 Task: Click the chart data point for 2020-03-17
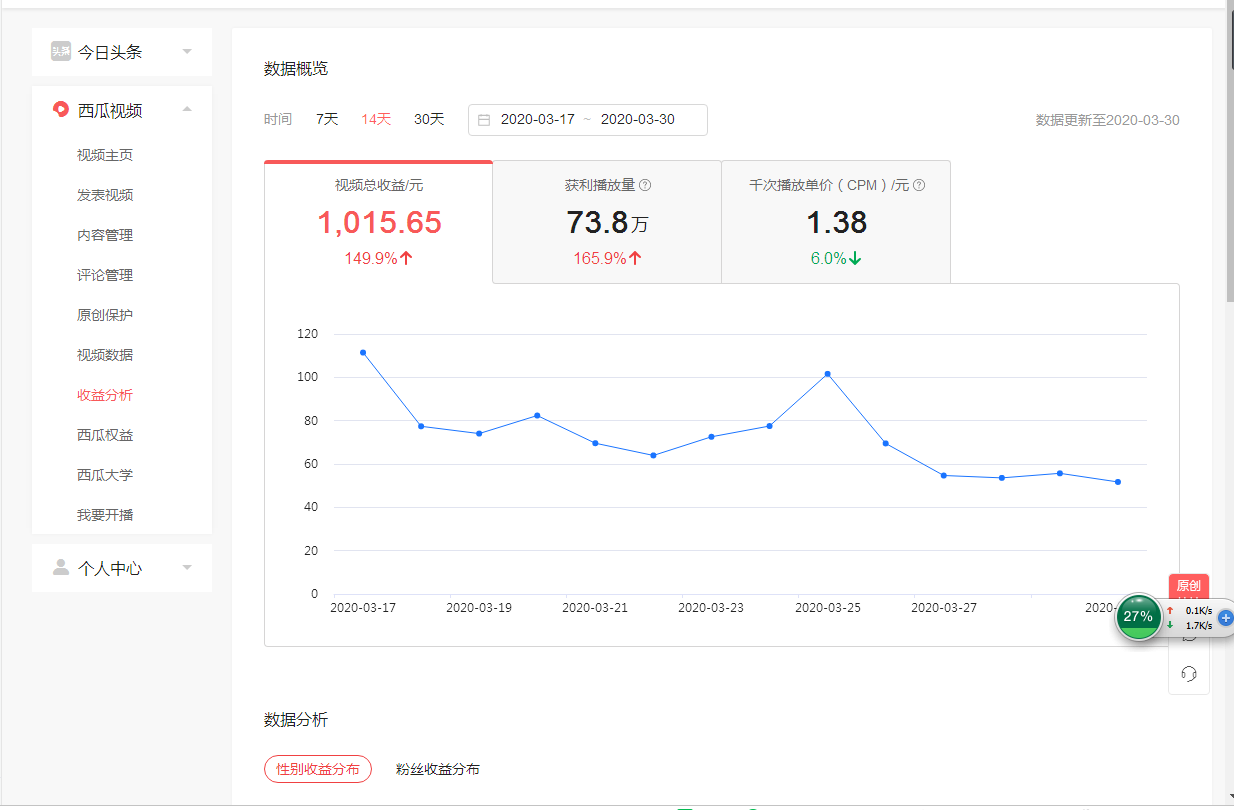click(363, 352)
